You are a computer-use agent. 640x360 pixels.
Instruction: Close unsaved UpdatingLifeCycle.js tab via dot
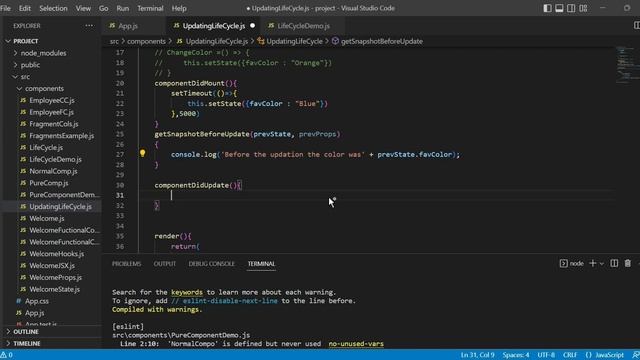pyautogui.click(x=252, y=26)
